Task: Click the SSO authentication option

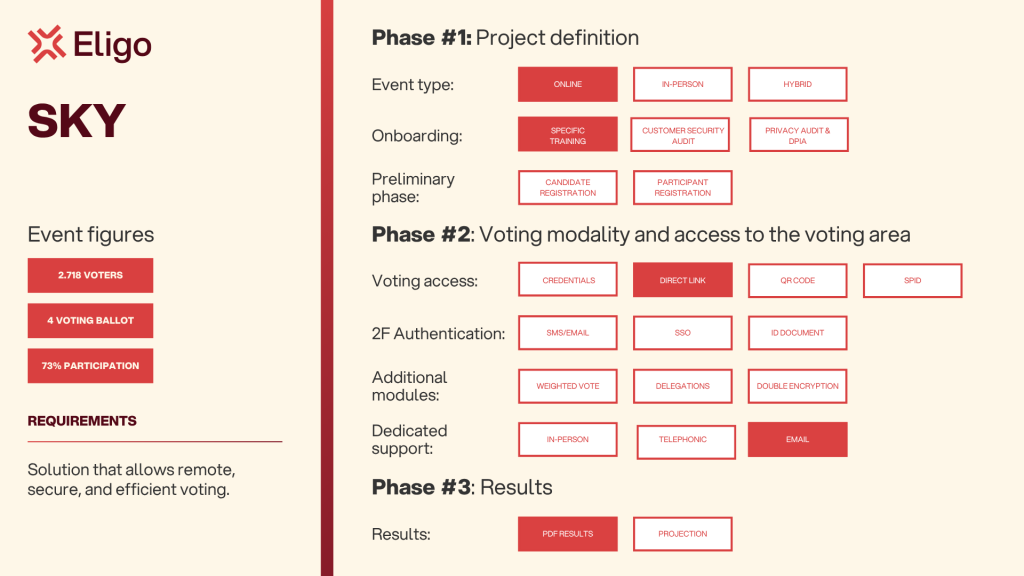Action: point(682,333)
